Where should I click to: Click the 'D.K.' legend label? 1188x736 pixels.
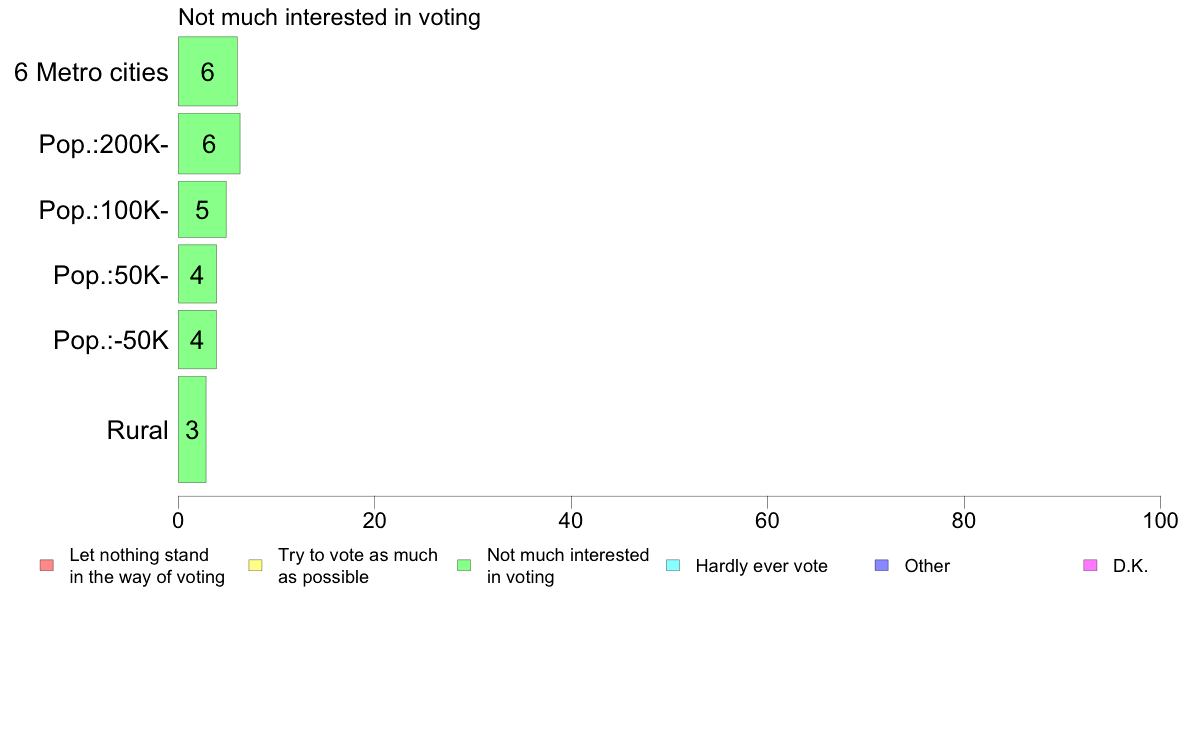click(1130, 566)
